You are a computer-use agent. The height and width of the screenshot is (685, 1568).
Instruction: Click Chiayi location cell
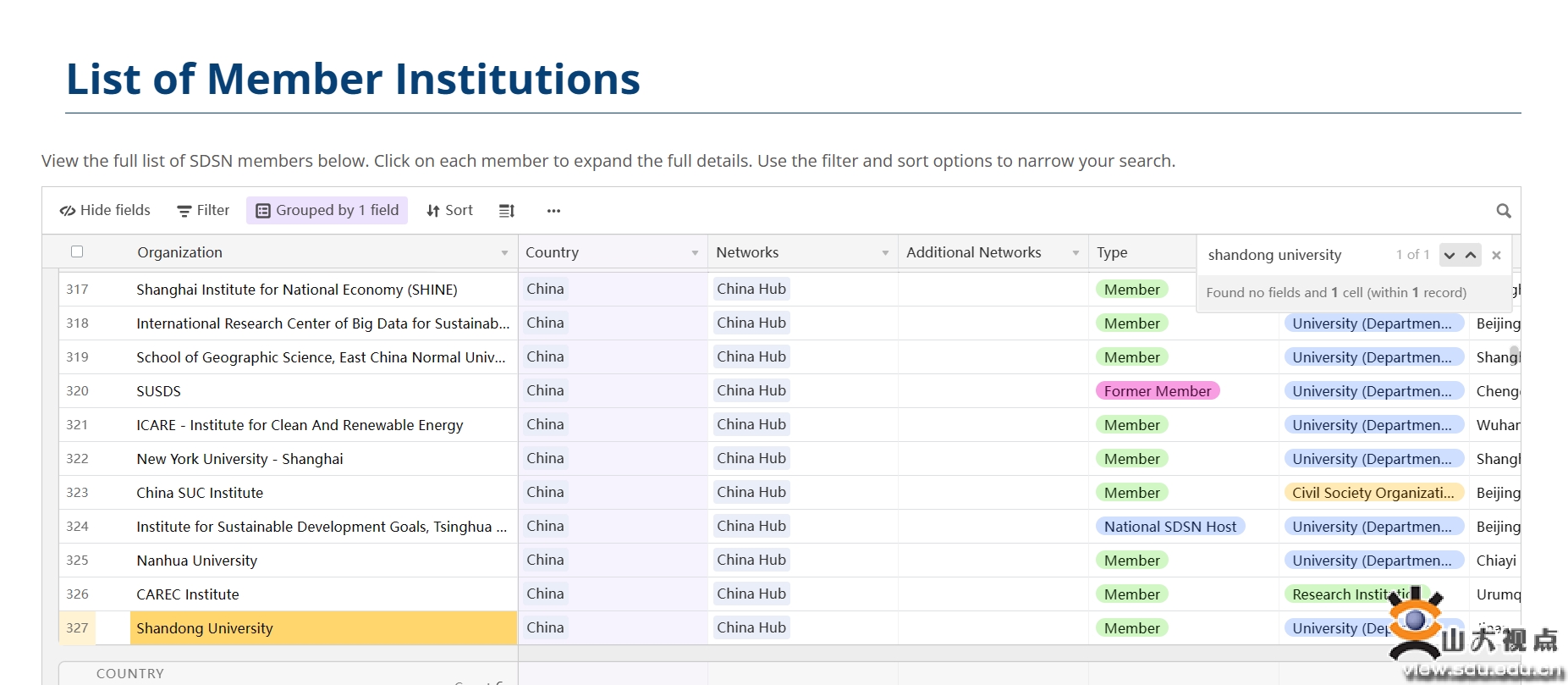tap(1496, 561)
